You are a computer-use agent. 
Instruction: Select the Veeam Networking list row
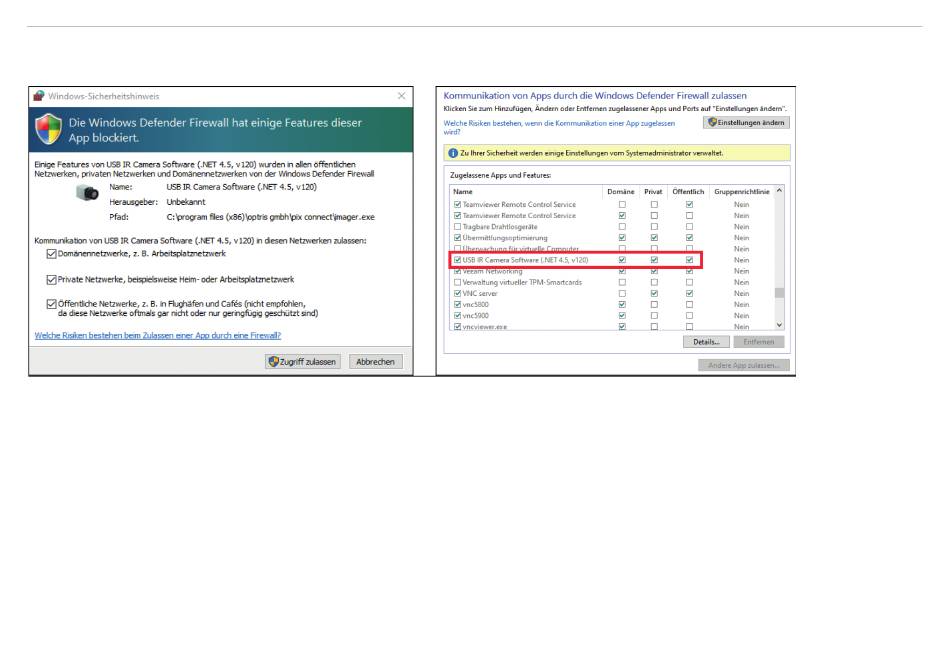coord(612,272)
